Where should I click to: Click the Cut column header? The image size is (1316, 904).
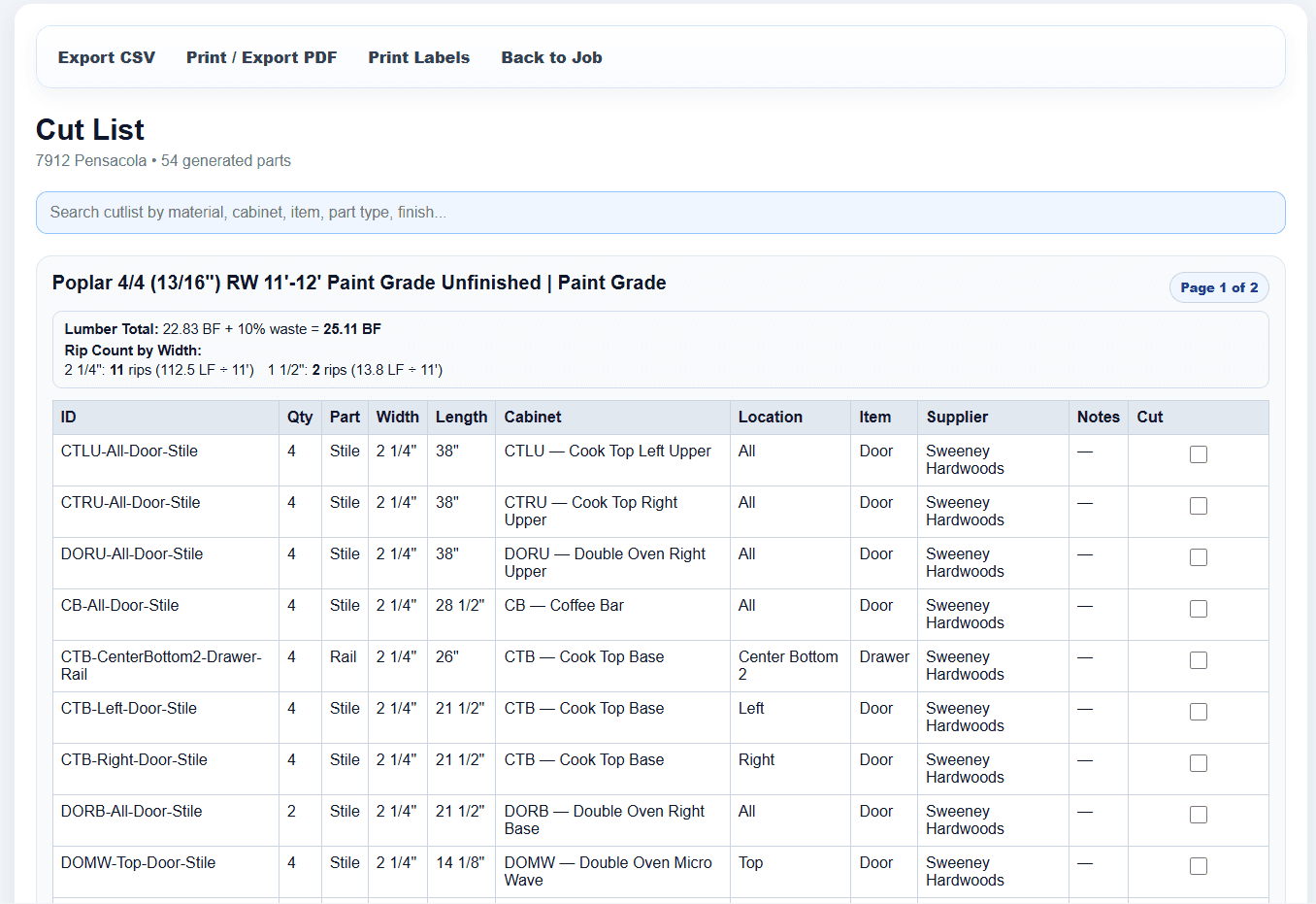[1199, 418]
